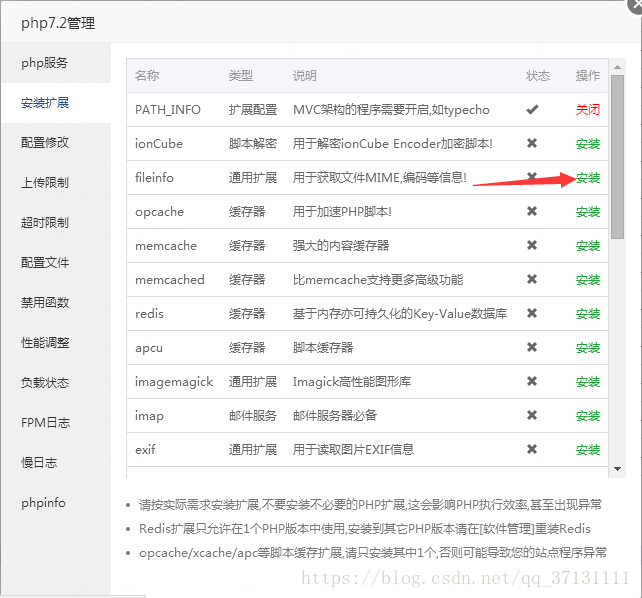Click the opcache X status icon
Image resolution: width=642 pixels, height=598 pixels.
(x=532, y=212)
